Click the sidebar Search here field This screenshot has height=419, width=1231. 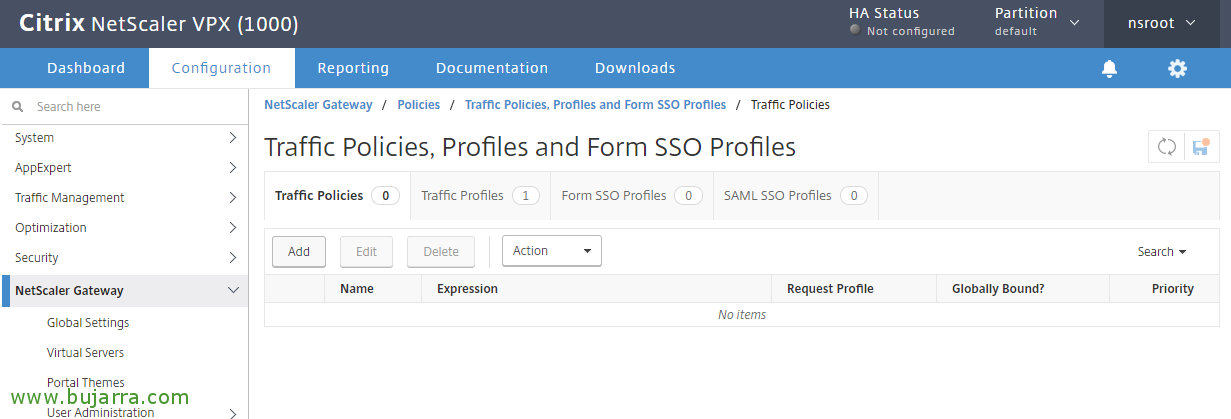pyautogui.click(x=124, y=106)
